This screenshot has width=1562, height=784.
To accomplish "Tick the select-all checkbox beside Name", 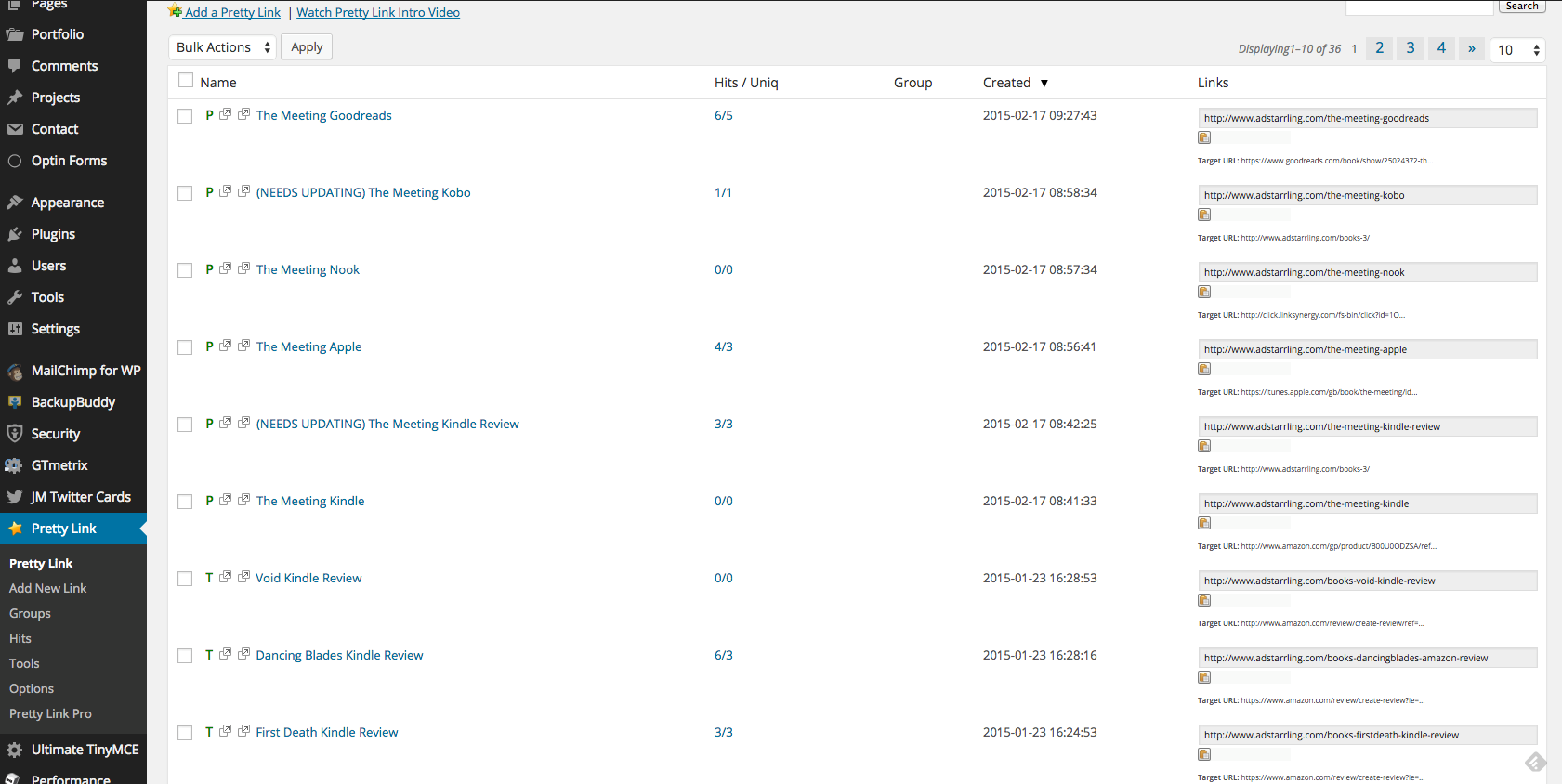I will [186, 81].
